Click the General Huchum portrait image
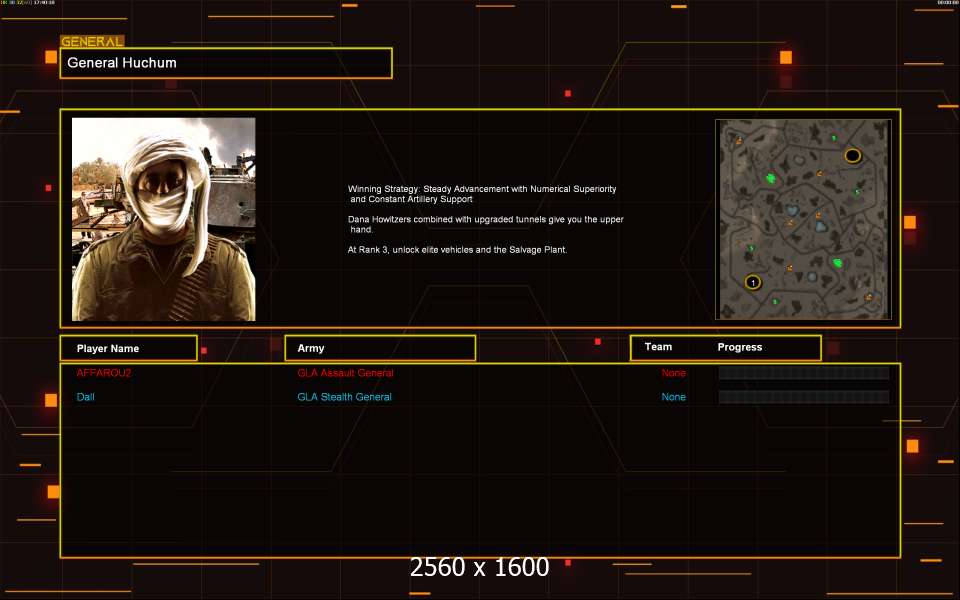This screenshot has height=600, width=960. coord(163,219)
